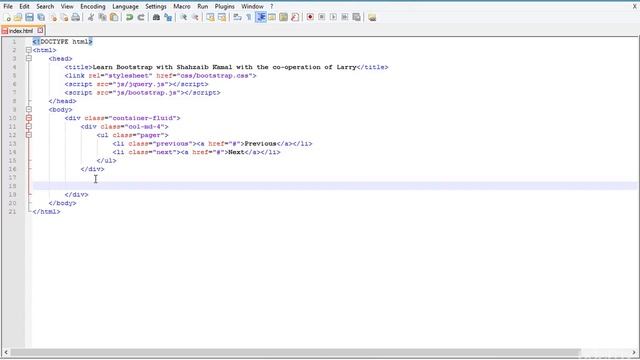This screenshot has height=360, width=640.
Task: Collapse the ul pager fold on line 12
Action: point(29,135)
